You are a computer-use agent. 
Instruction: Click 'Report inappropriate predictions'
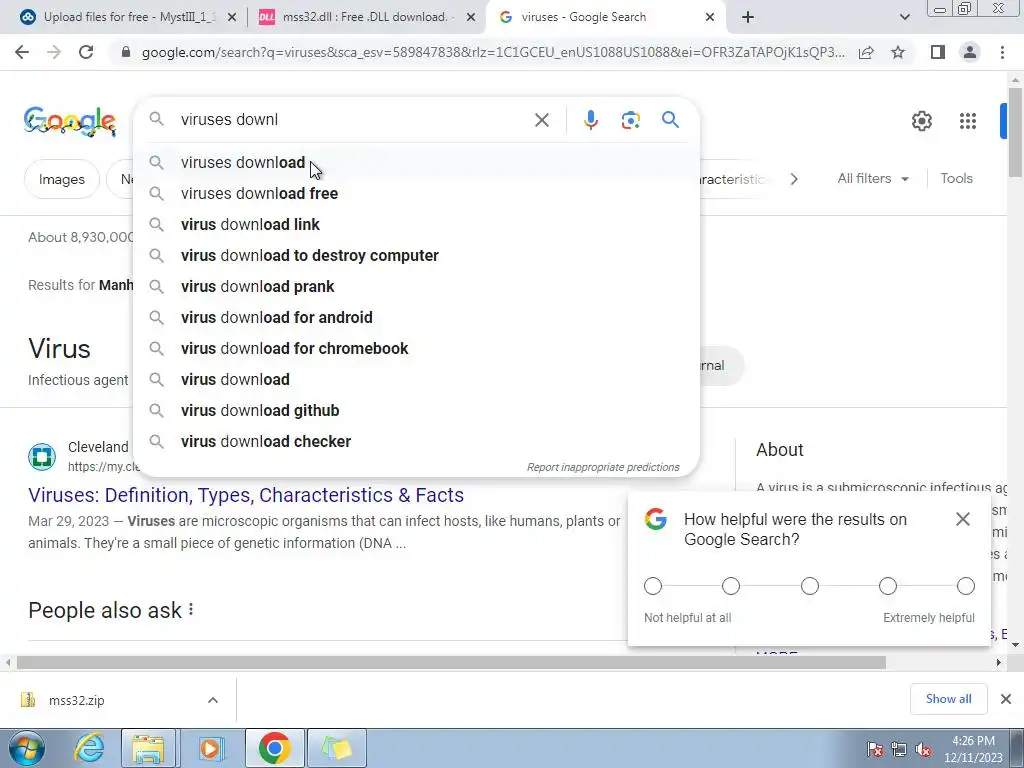pos(603,467)
